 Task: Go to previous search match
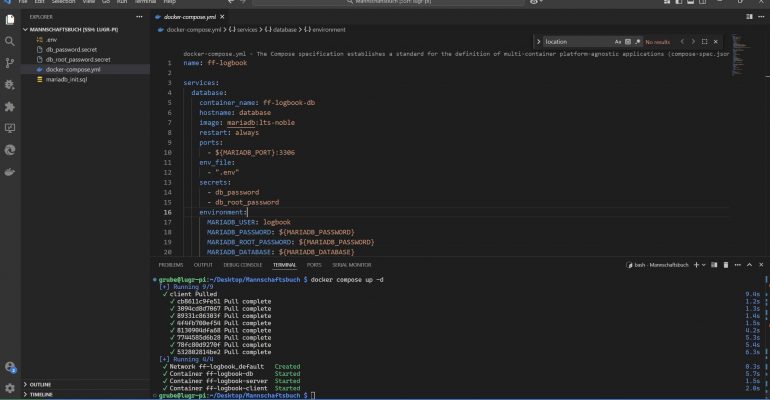tap(682, 42)
